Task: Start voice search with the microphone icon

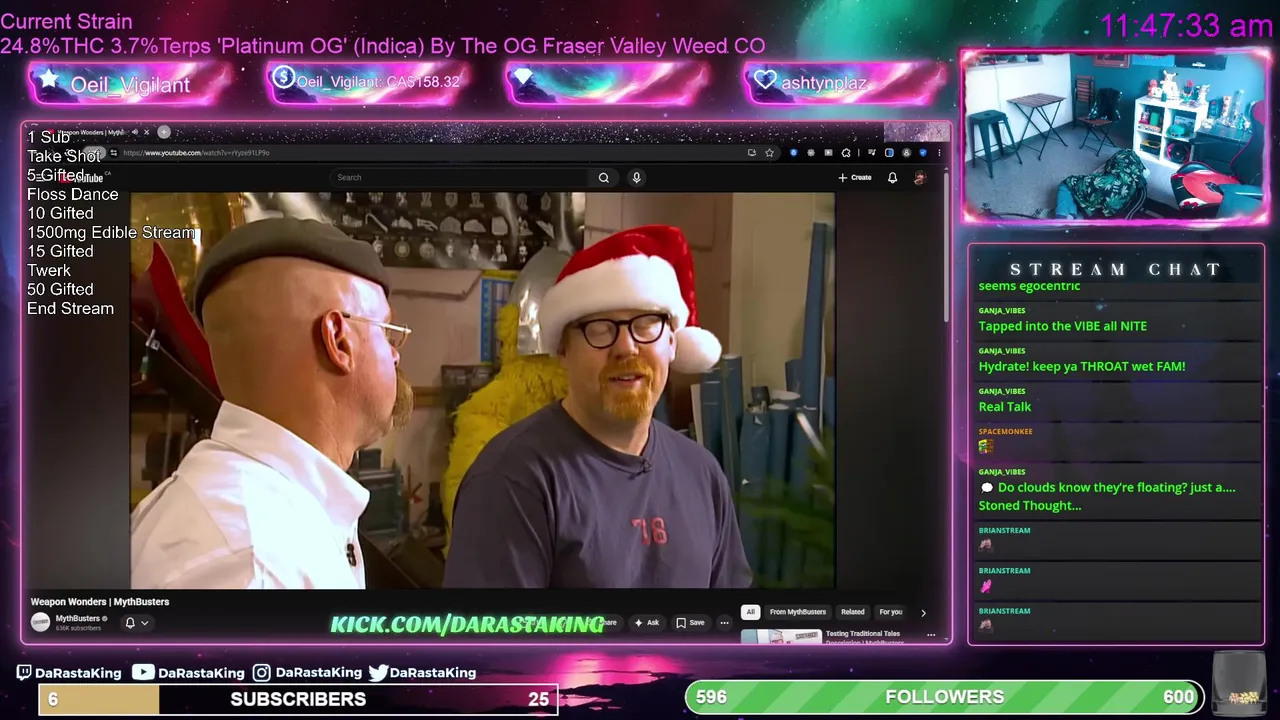Action: tap(636, 177)
